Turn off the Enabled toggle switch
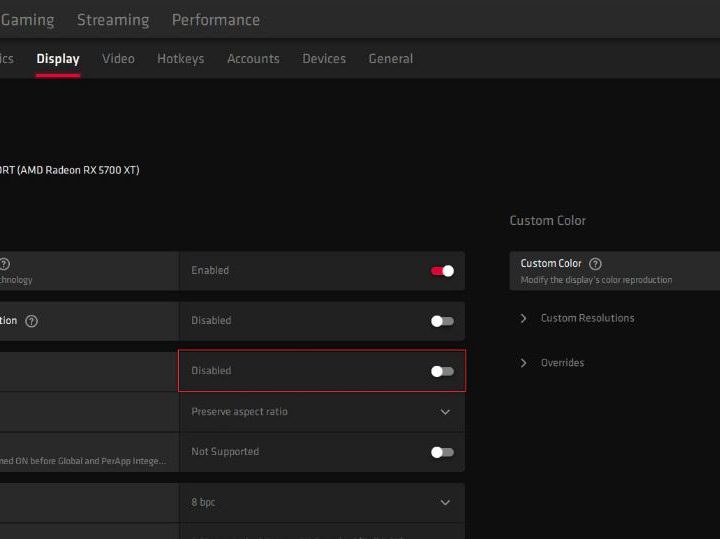The height and width of the screenshot is (539, 720). point(442,271)
